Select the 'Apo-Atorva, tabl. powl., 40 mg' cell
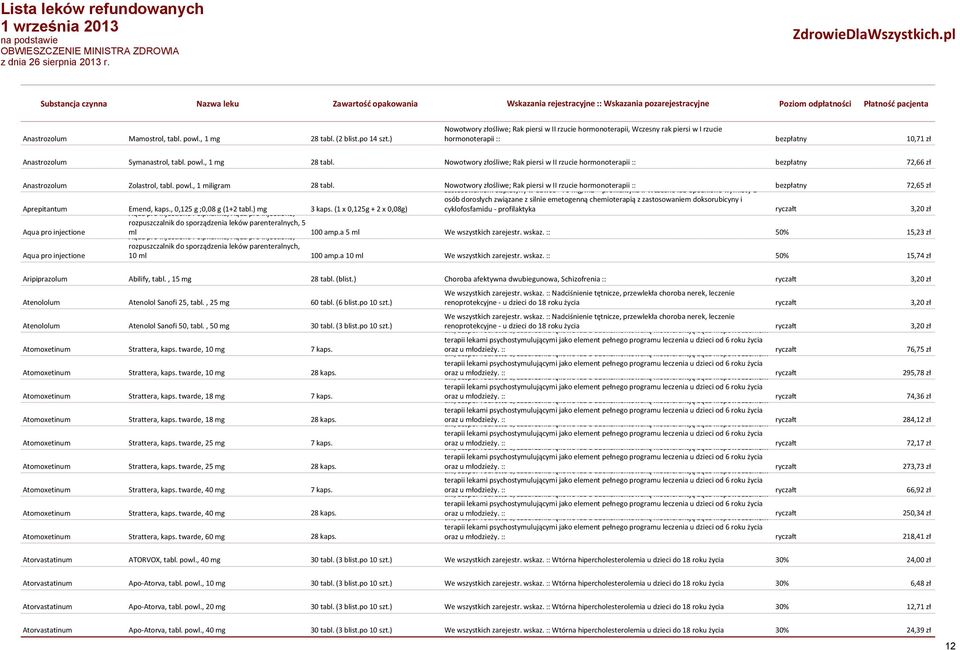The width and height of the screenshot is (960, 650). (177, 630)
